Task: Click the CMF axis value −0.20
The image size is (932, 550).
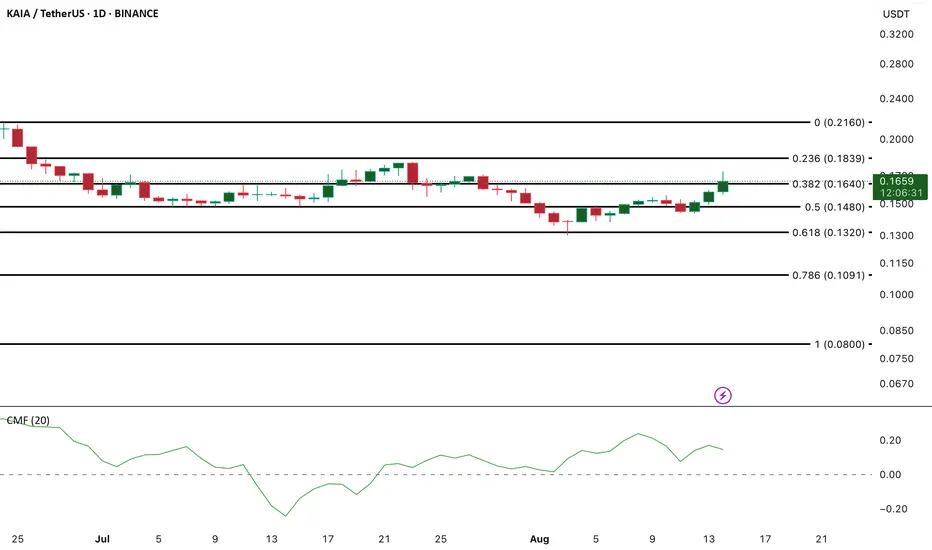Action: 893,509
